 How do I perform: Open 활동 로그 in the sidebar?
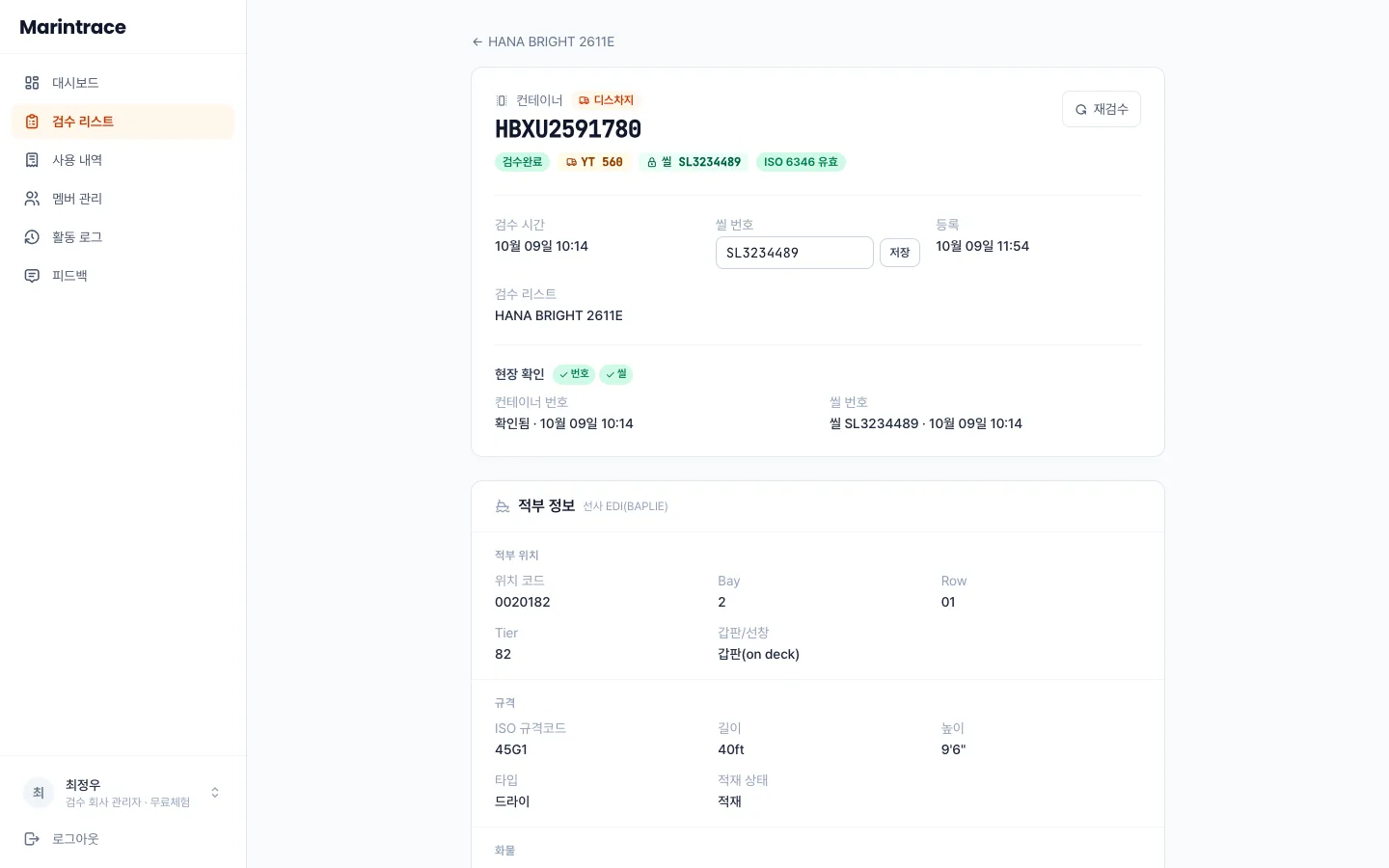click(123, 237)
